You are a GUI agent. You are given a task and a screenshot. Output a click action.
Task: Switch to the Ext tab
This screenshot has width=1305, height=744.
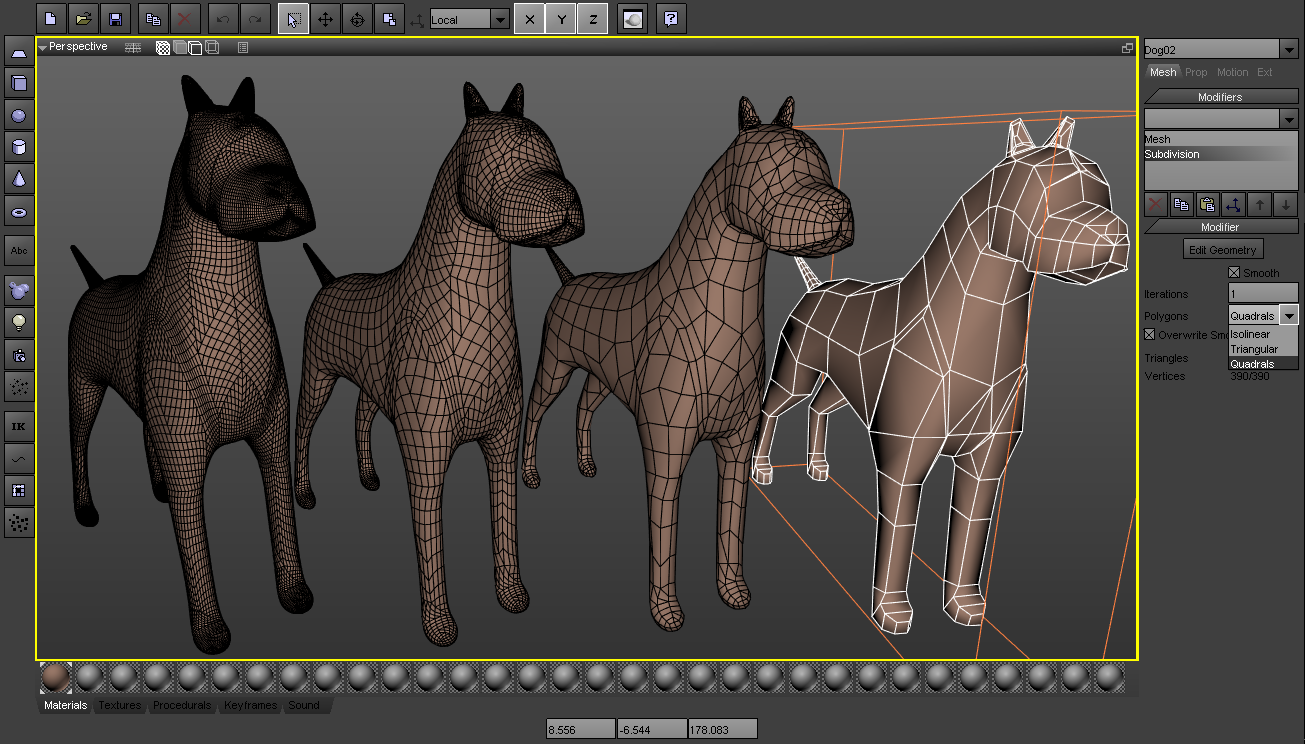pos(1265,72)
